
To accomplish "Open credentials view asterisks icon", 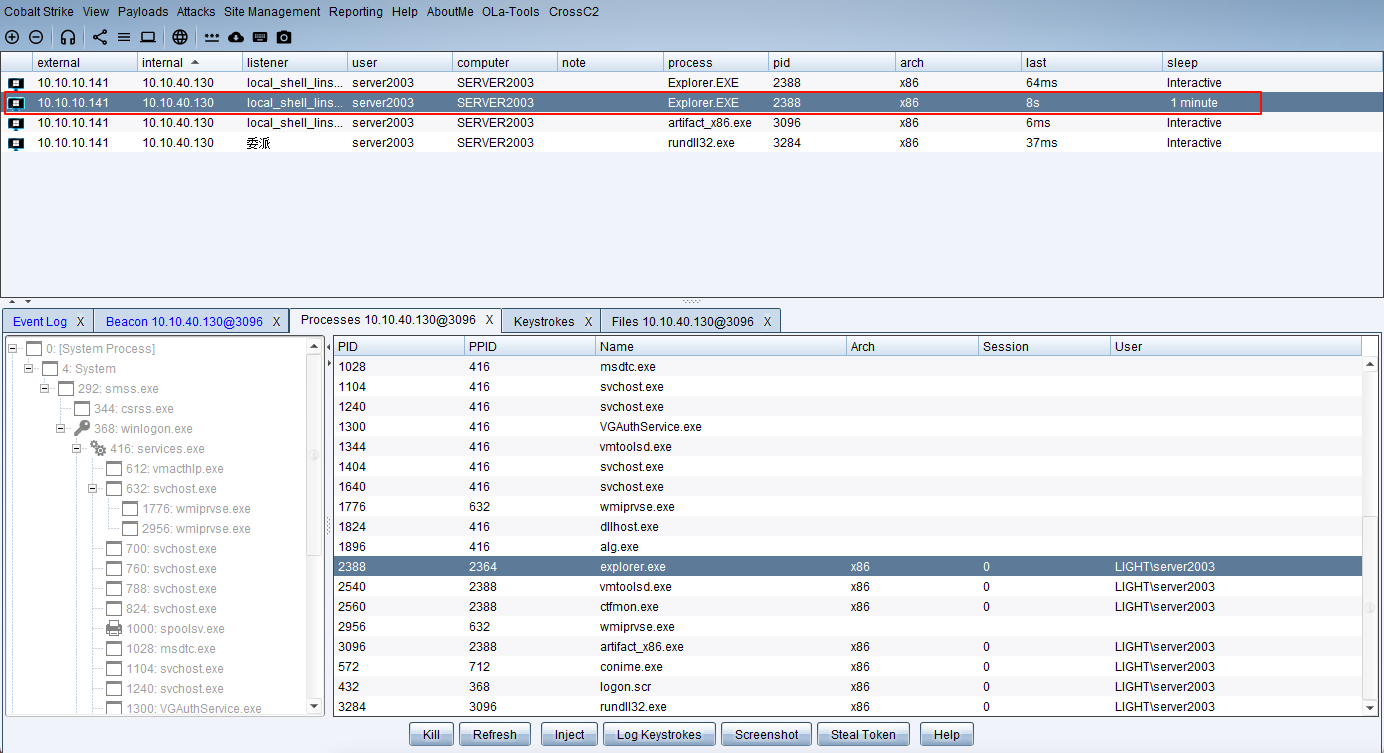I will (x=212, y=37).
